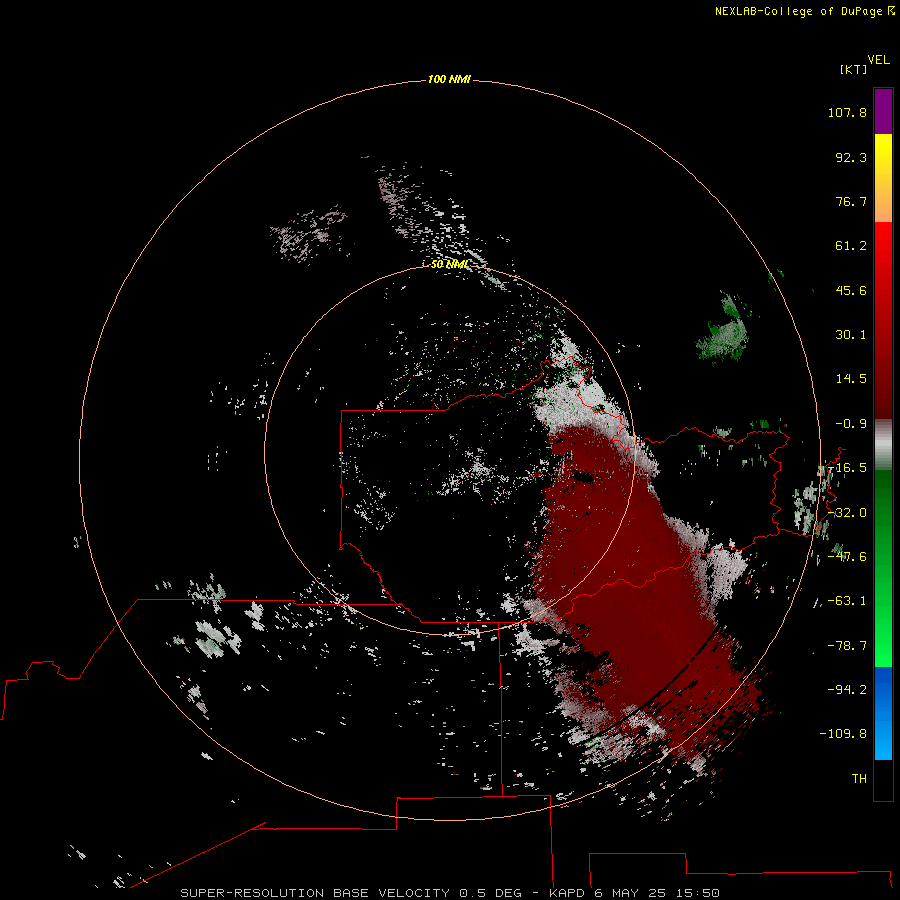
Task: Pick the gray near-zero color bar segment
Action: [883, 445]
